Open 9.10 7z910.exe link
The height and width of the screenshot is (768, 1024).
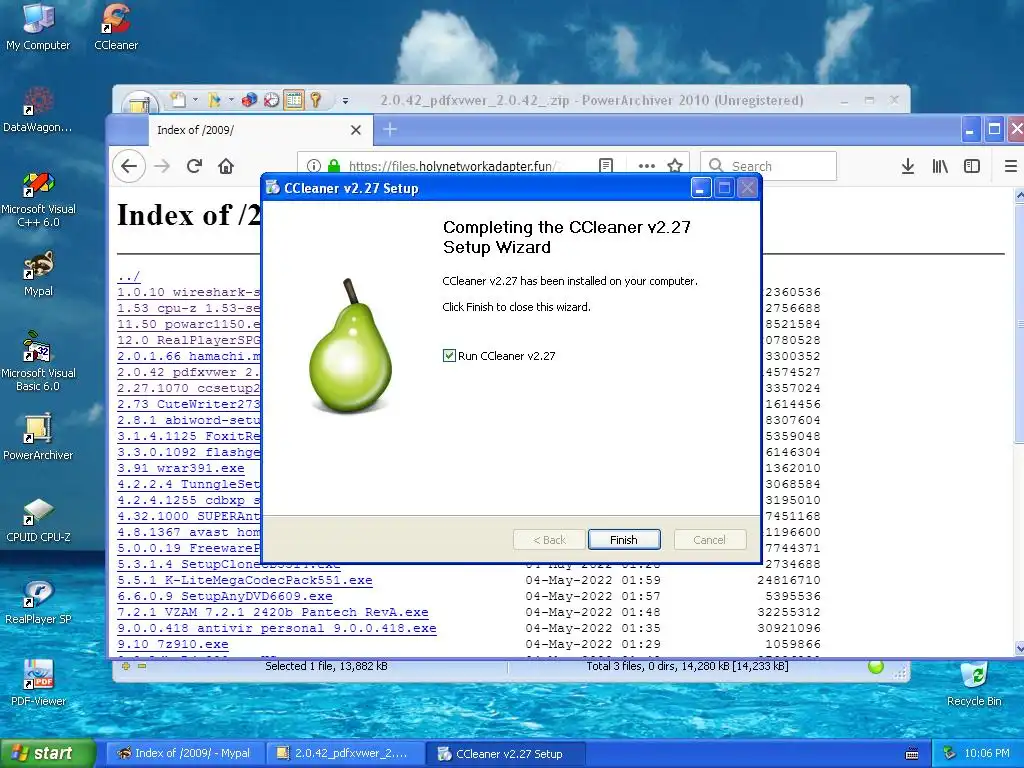click(x=173, y=644)
